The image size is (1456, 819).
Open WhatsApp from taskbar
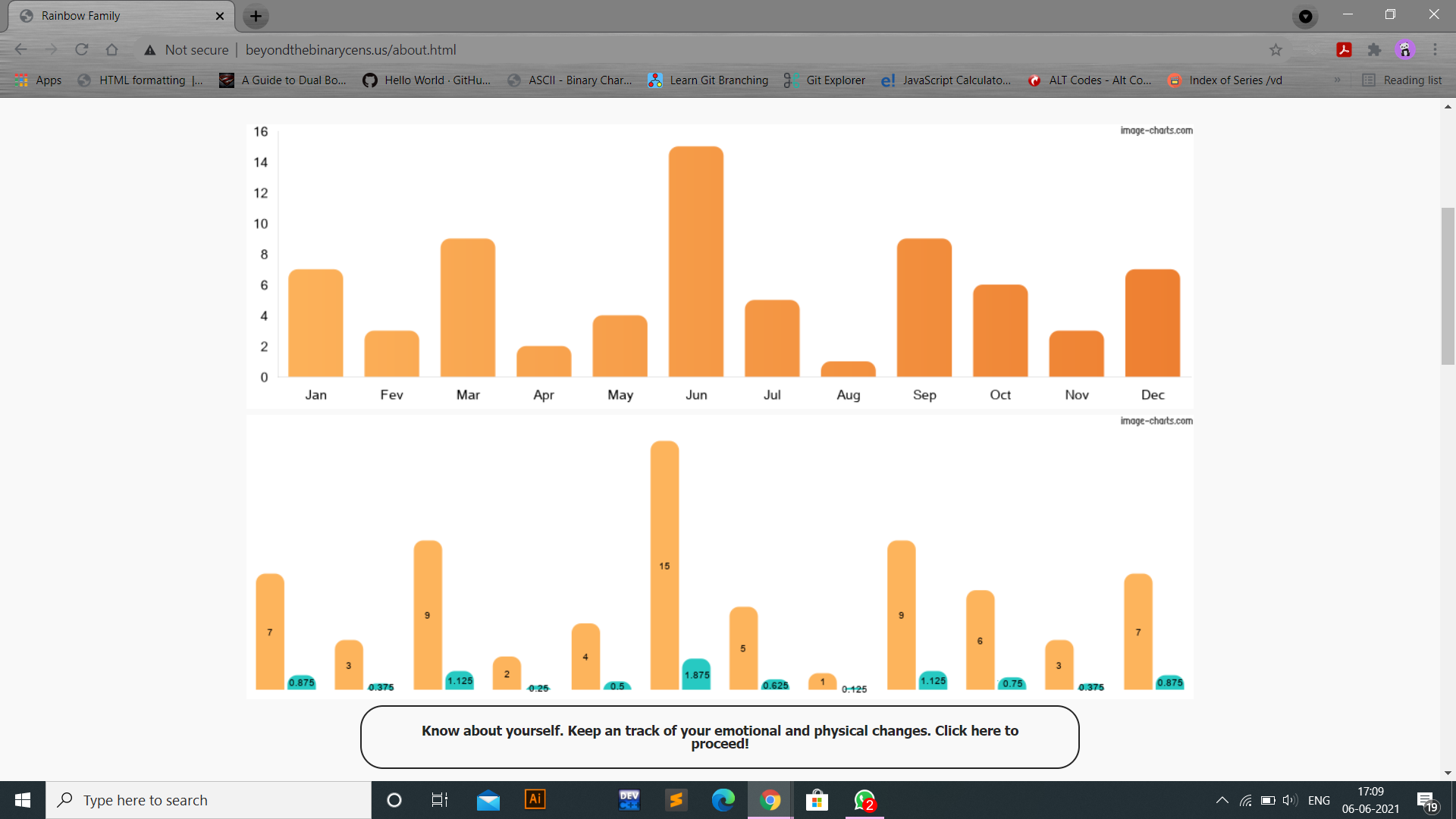[864, 799]
